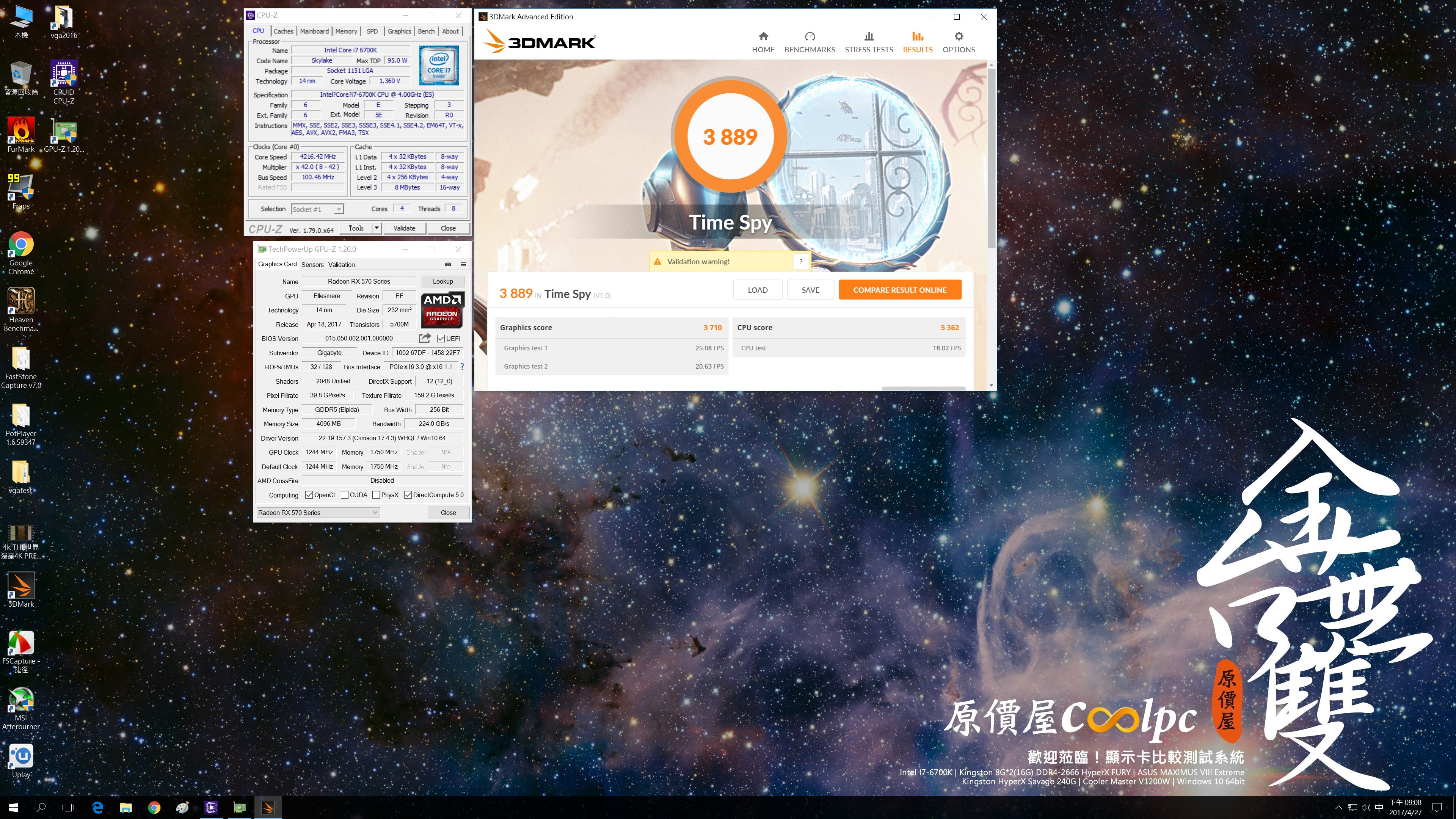Show hidden system tray icons
The height and width of the screenshot is (819, 1456).
click(x=1338, y=808)
